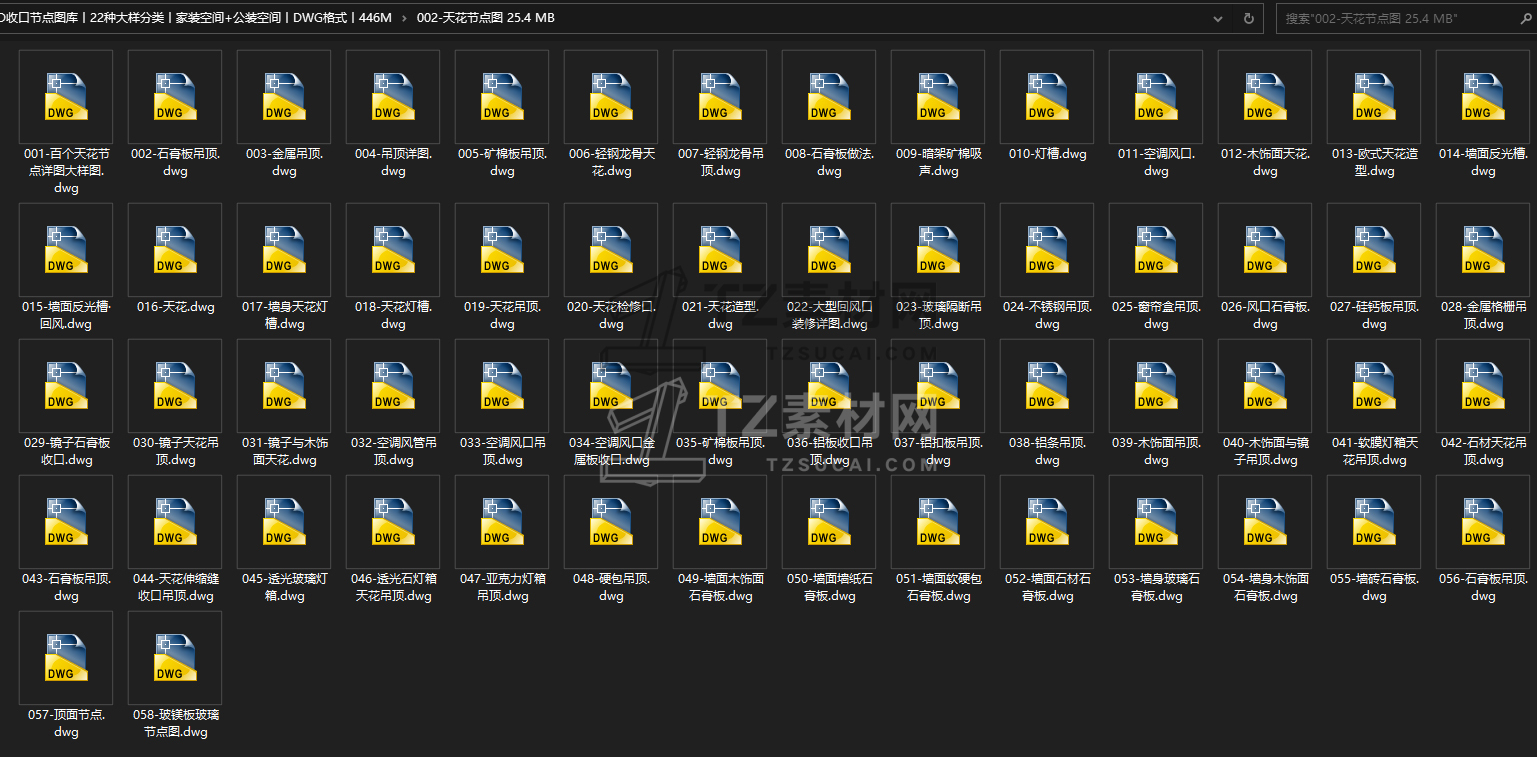Select the label 049-墙面木饰面石膏板.dwg

click(720, 588)
